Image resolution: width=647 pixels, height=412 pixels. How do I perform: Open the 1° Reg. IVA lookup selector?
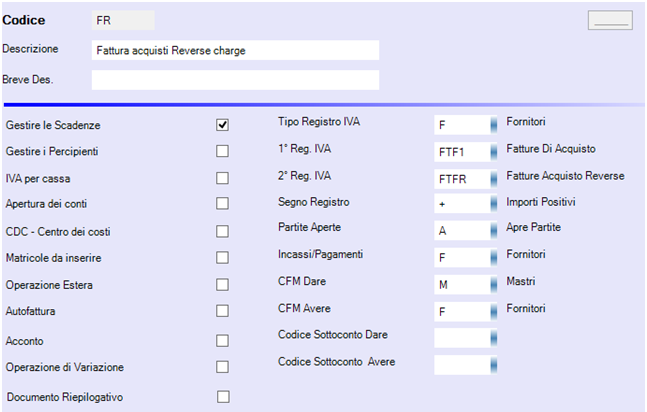tap(494, 152)
